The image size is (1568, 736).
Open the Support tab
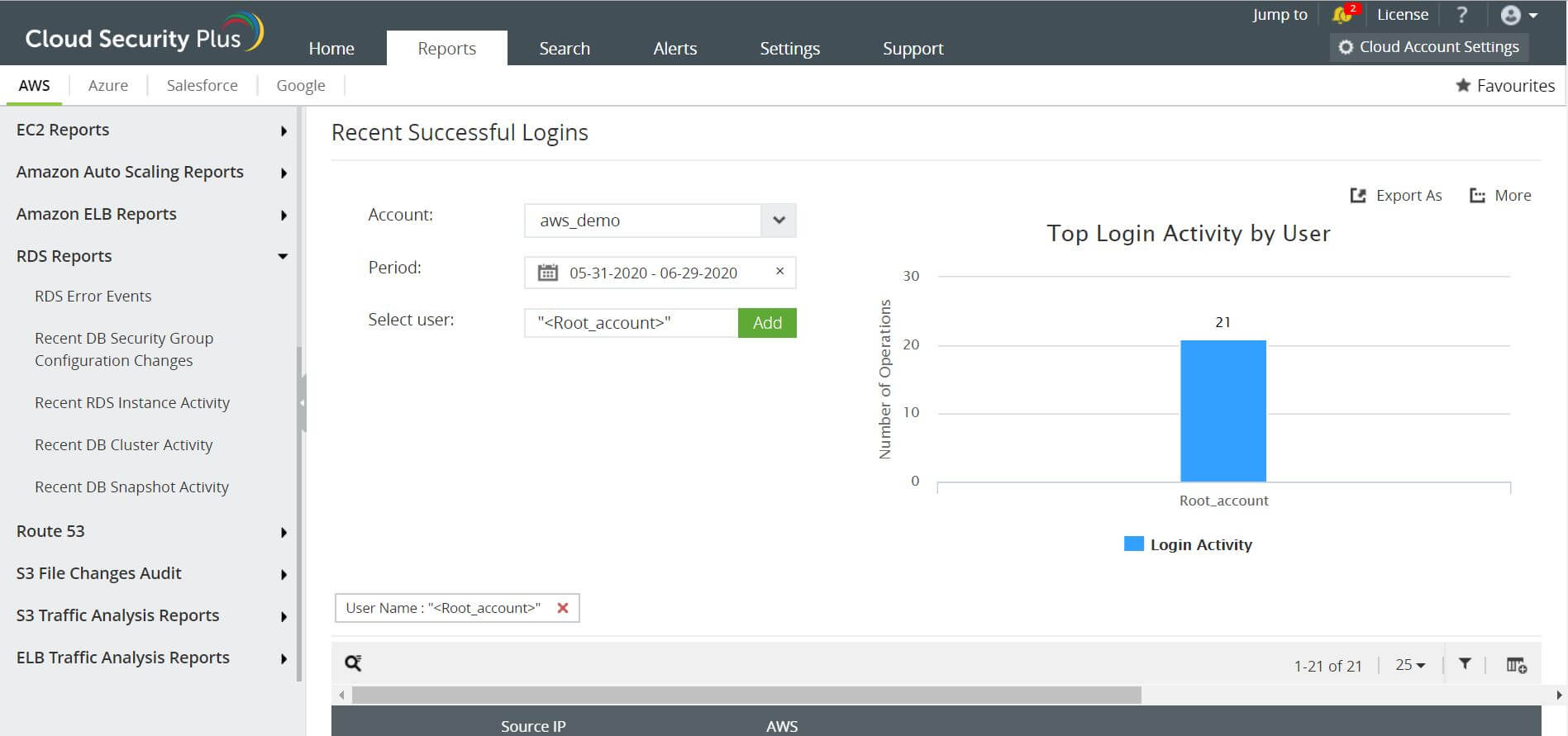click(913, 48)
